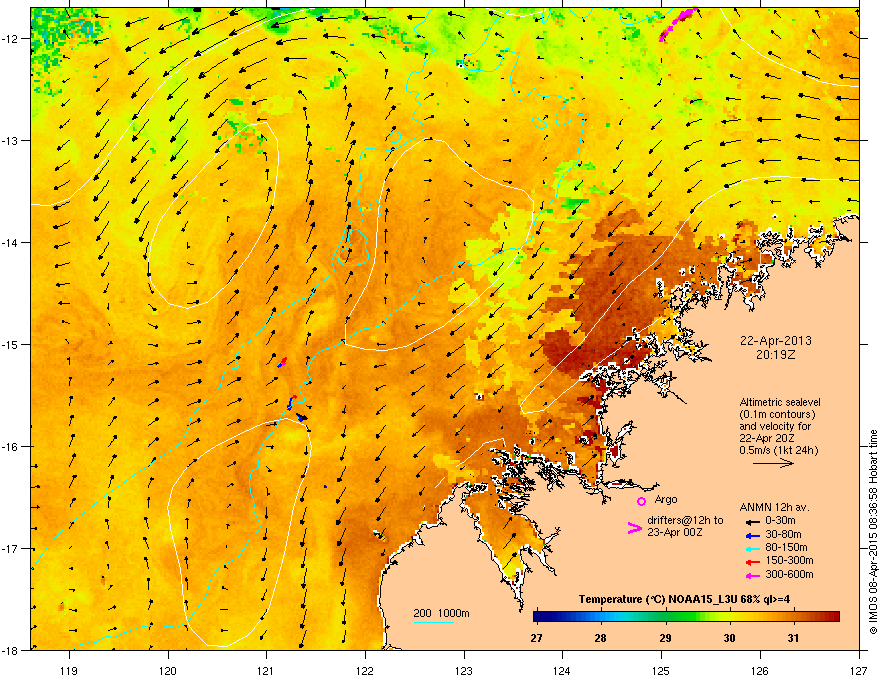This screenshot has width=880, height=680.
Task: Click the magenta Argo circle legend symbol
Action: pos(641,501)
